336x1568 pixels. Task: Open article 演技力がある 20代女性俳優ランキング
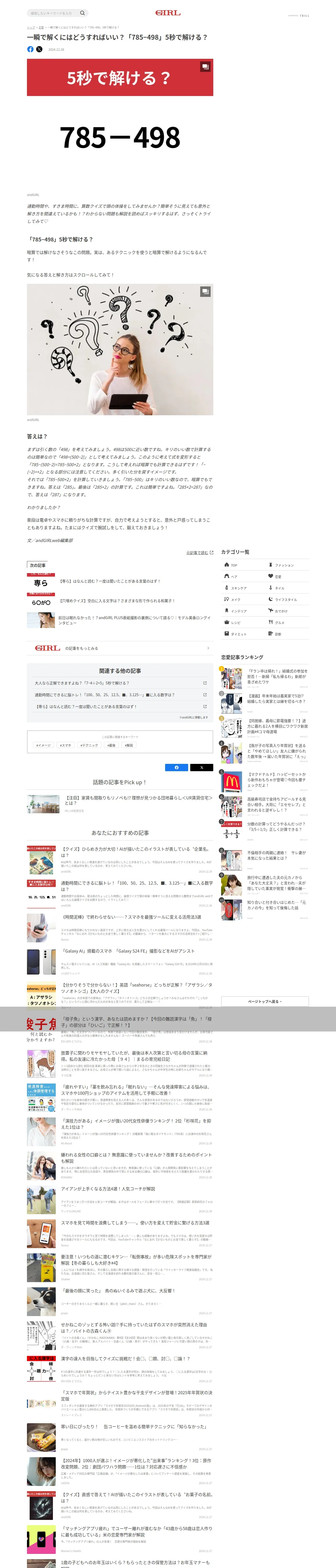point(137,1124)
